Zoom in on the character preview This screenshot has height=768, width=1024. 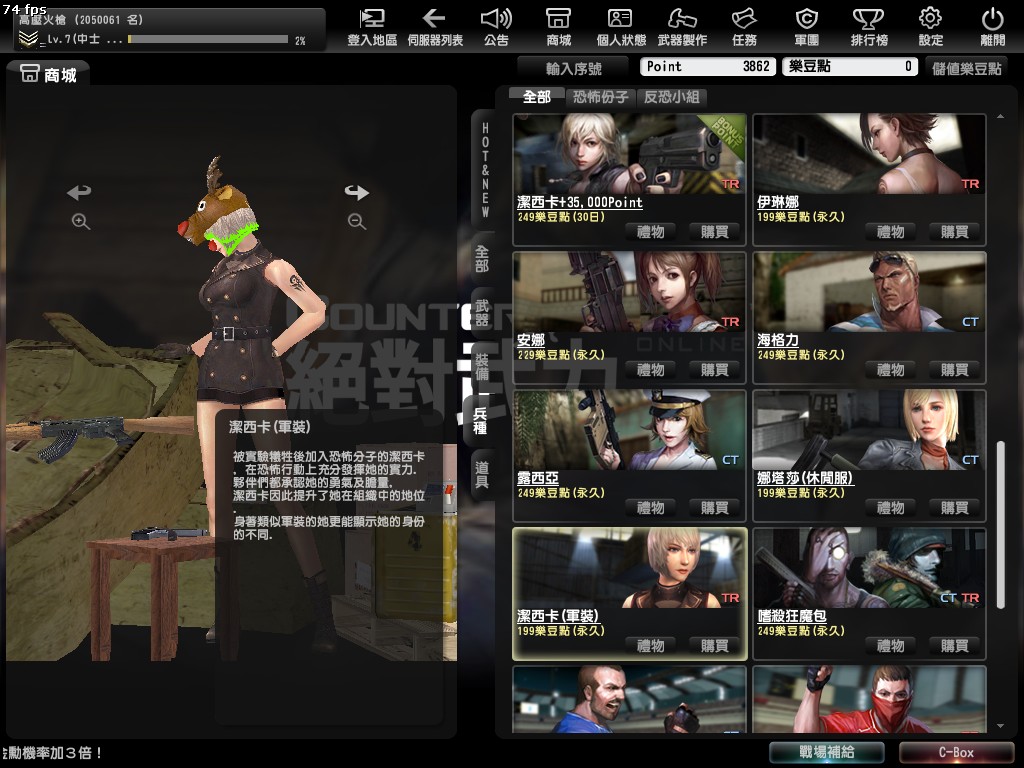point(81,221)
